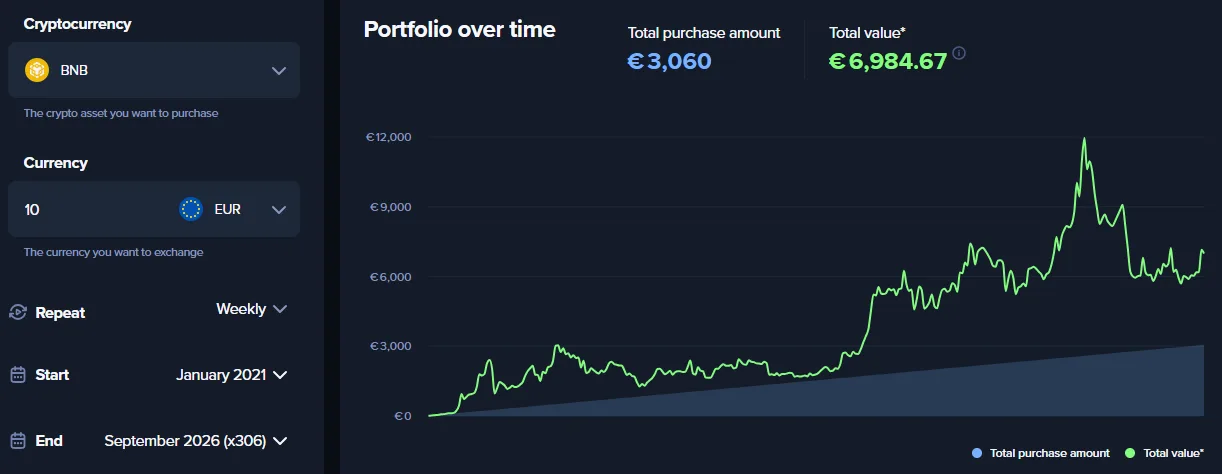Toggle the Total purchase amount legend dot
This screenshot has width=1222, height=474.
[977, 453]
